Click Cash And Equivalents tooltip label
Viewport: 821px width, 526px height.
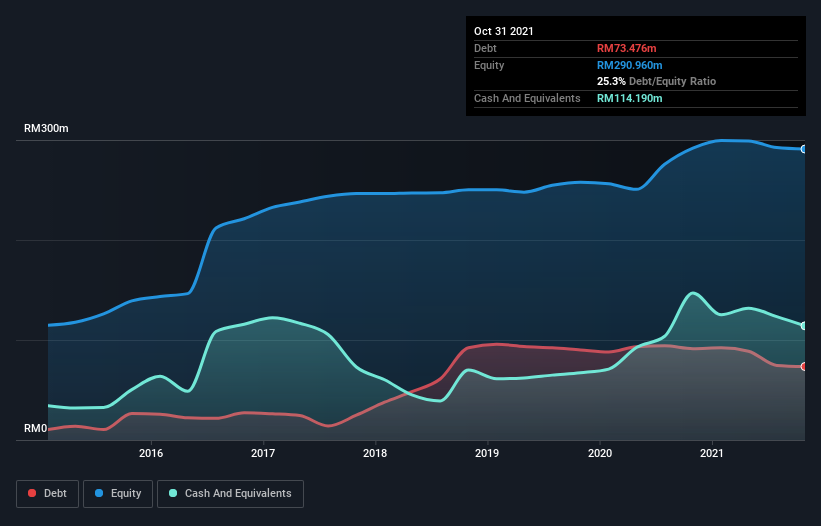[x=527, y=98]
